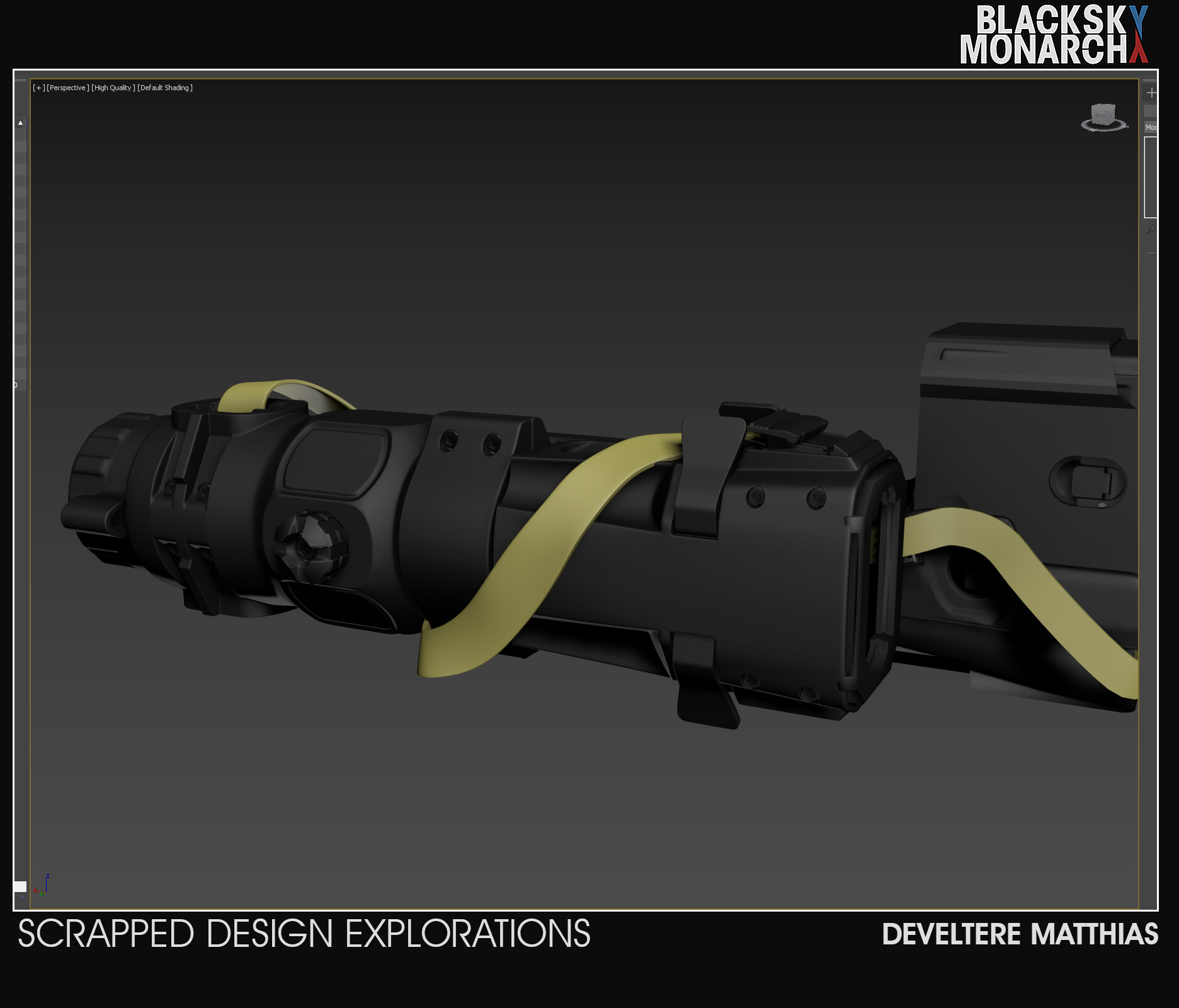Open the Create tab plus icon

[1151, 93]
